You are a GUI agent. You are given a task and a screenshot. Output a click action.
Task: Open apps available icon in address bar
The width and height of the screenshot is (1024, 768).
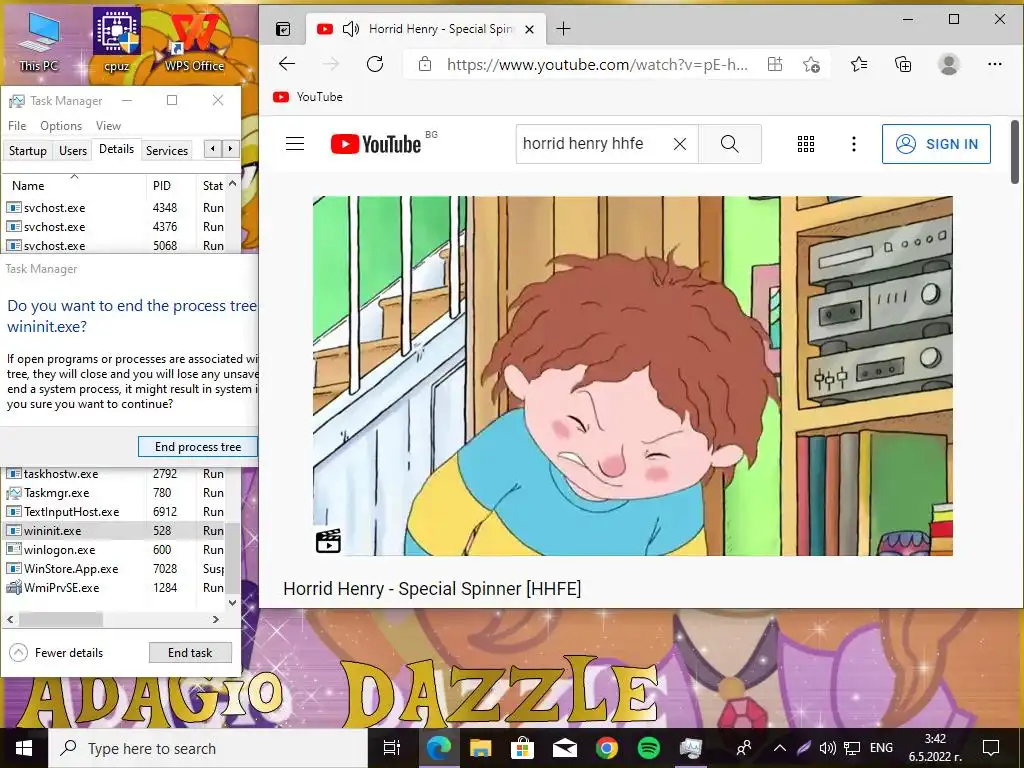click(x=775, y=64)
